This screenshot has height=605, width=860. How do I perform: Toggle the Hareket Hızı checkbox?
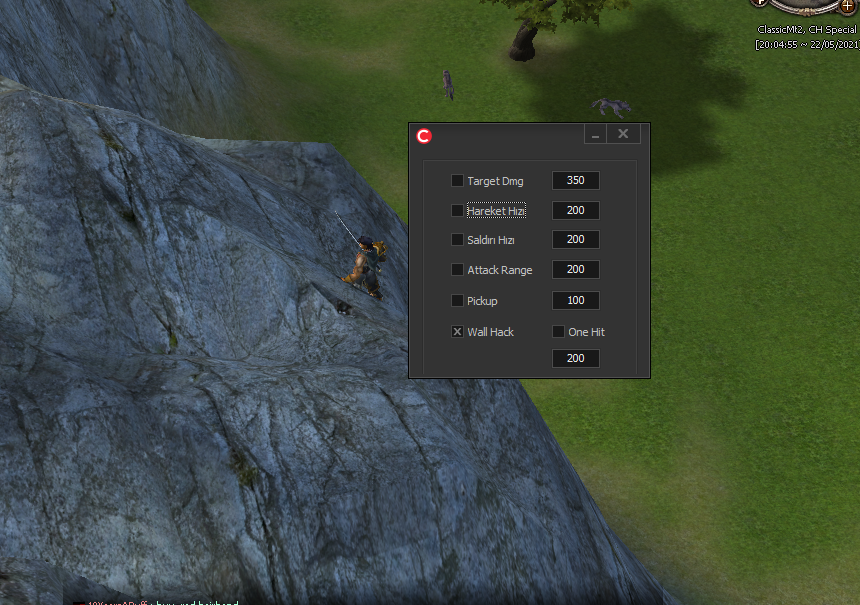click(457, 211)
